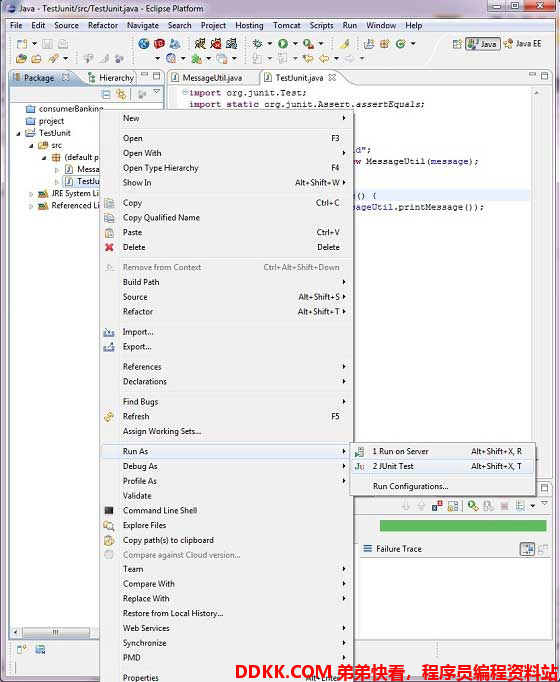Click Restore from Local History... entry
Screen dimensions: 560x682
coord(173,613)
